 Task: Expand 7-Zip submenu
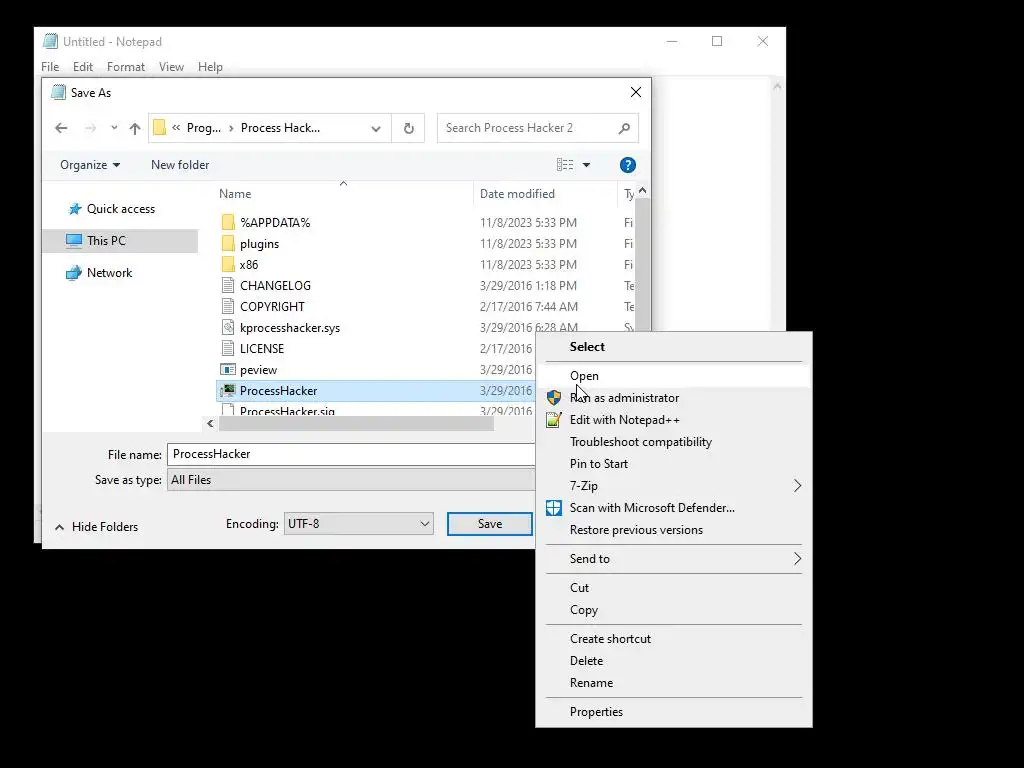pos(674,486)
